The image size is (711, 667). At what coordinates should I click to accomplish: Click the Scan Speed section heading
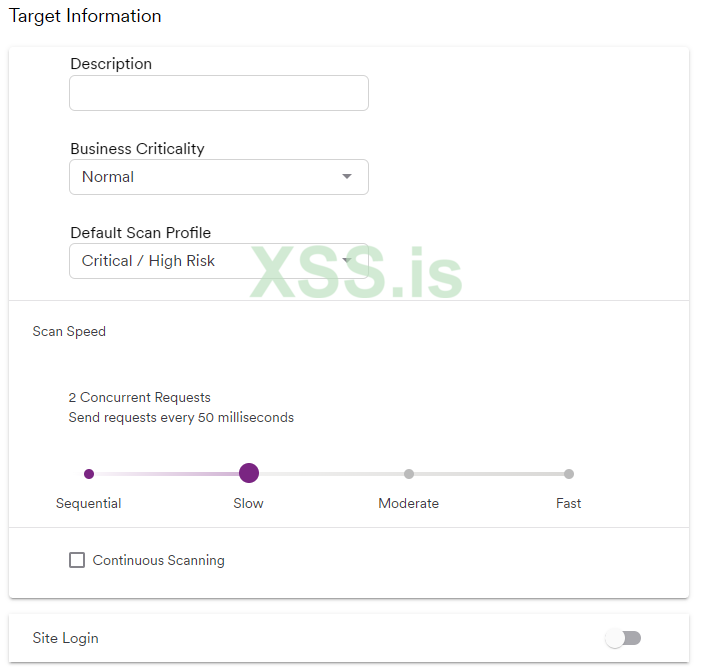(x=69, y=331)
